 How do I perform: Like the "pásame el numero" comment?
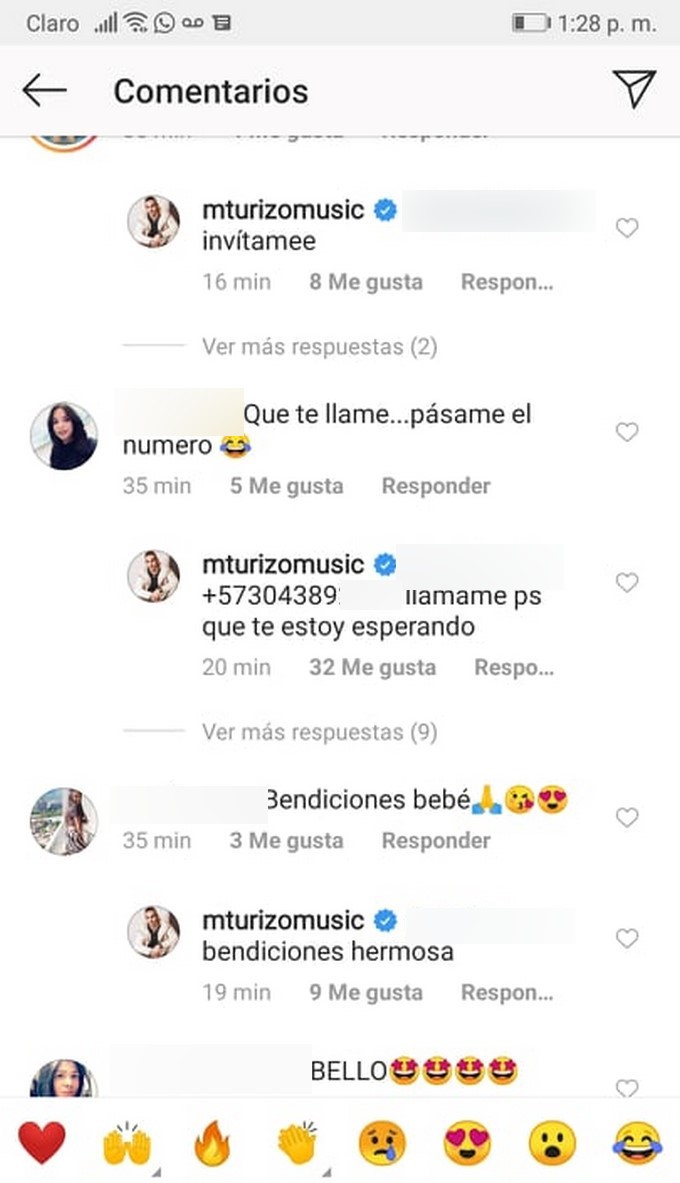pos(627,433)
